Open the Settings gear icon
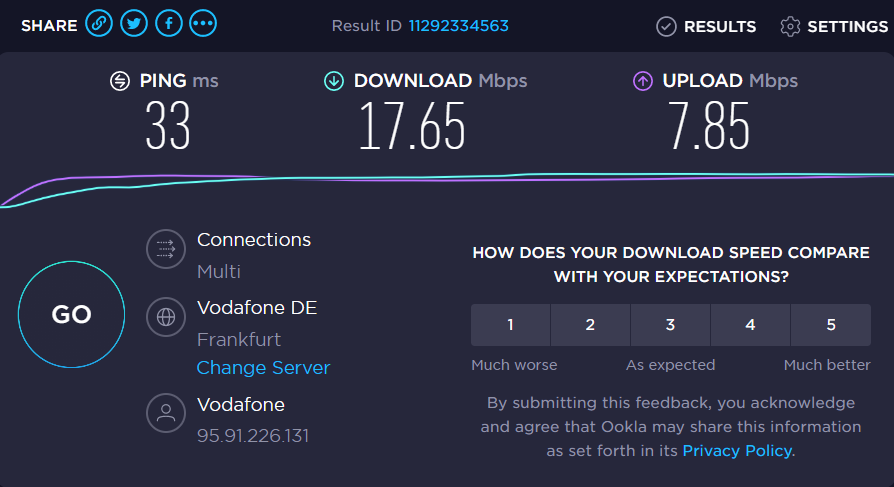Screen dimensions: 894x487 coord(790,26)
